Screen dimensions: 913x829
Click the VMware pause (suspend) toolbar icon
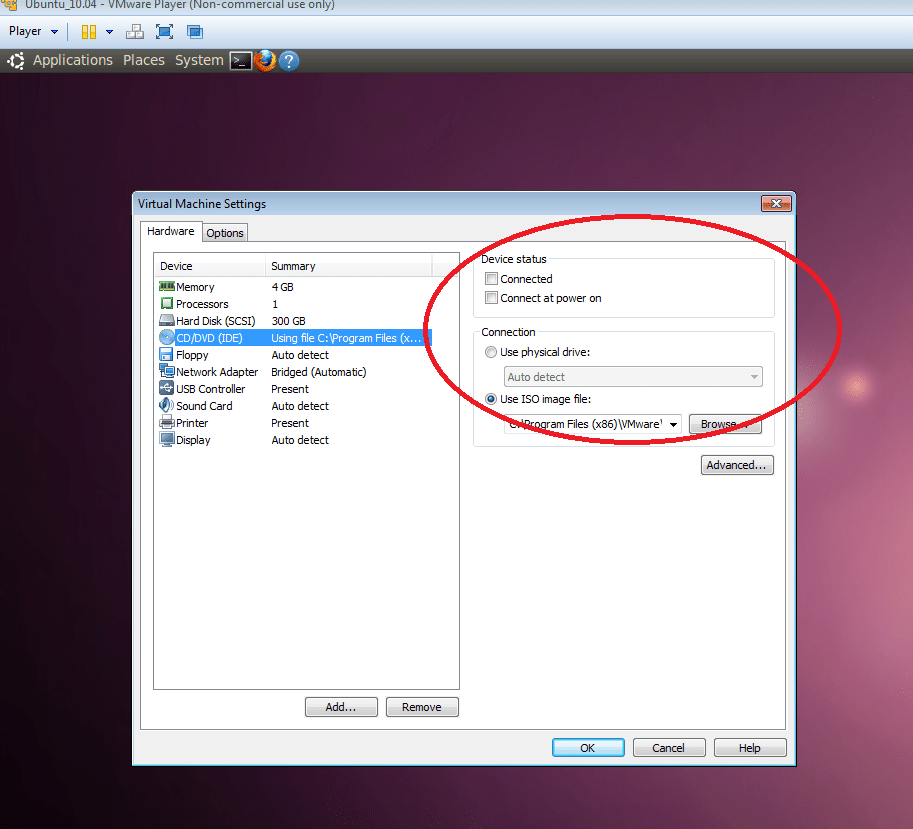click(x=89, y=31)
